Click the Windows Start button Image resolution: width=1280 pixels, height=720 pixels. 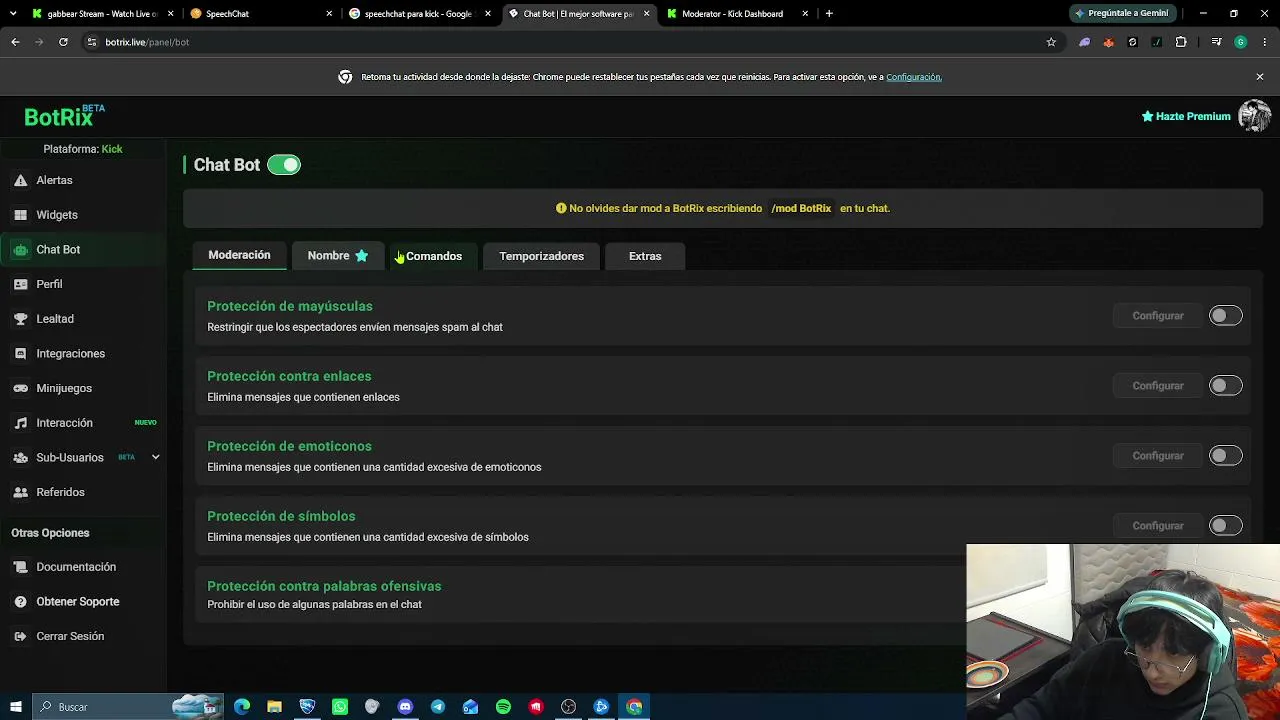(15, 707)
